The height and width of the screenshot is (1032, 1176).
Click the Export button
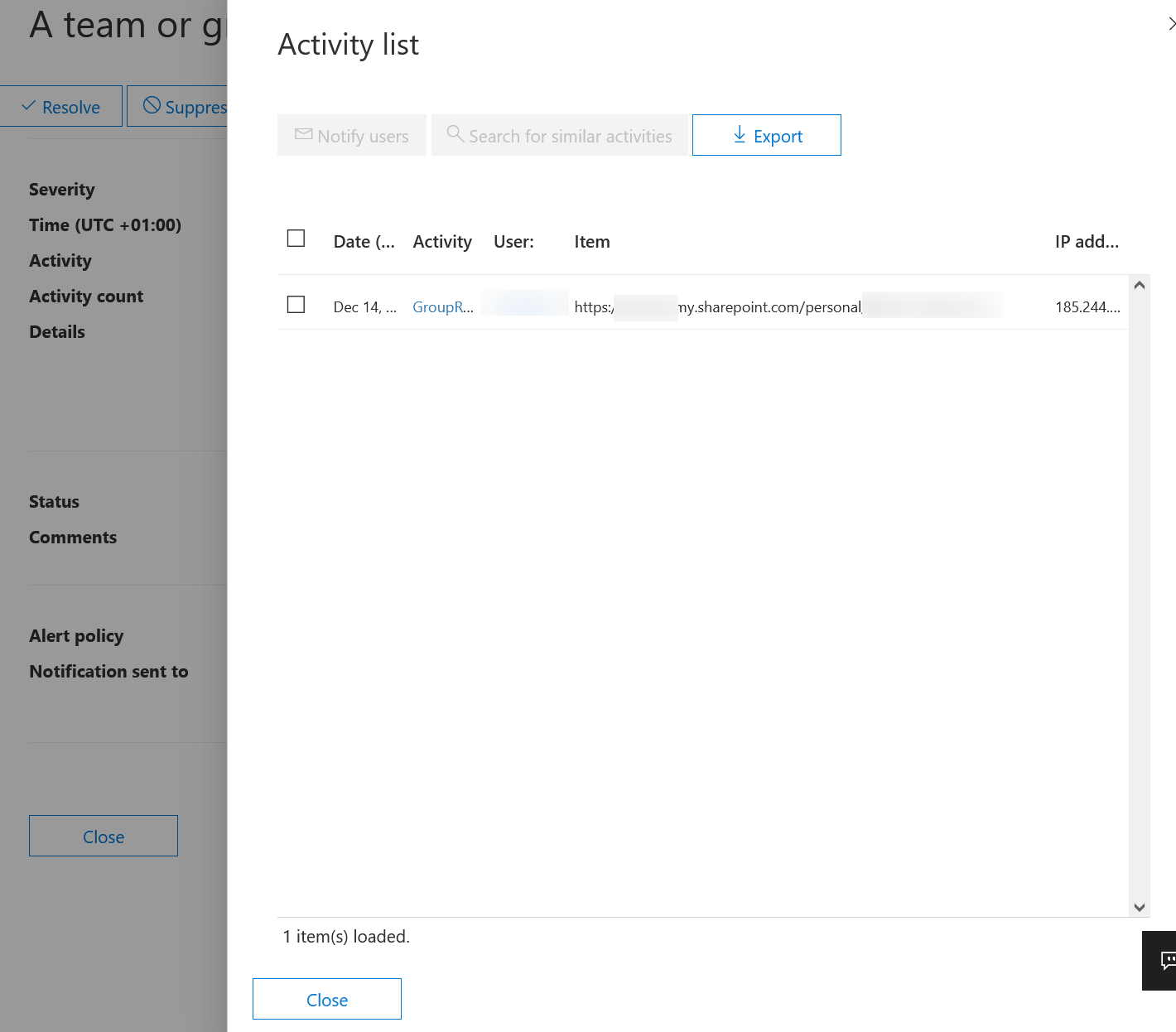click(766, 135)
